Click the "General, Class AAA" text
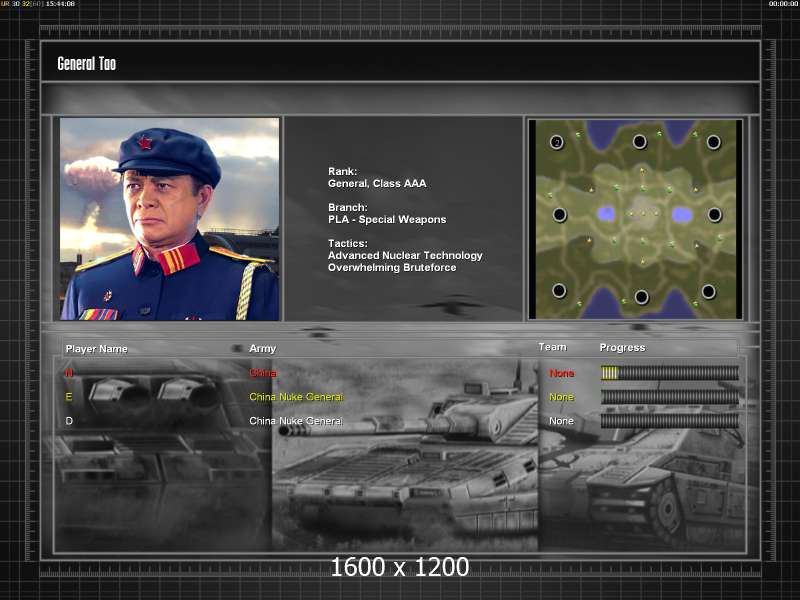Viewport: 800px width, 600px height. pyautogui.click(x=377, y=184)
